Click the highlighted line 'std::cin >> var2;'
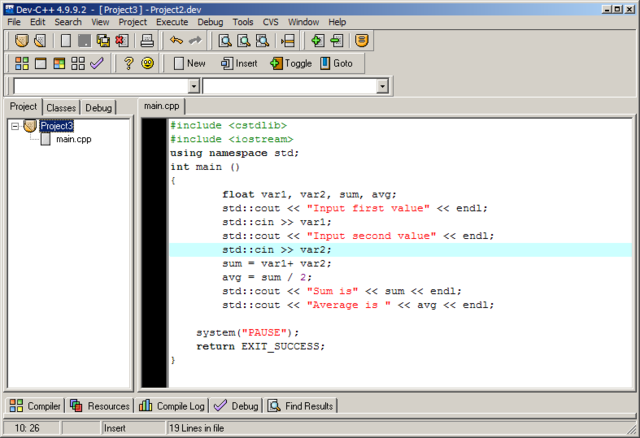This screenshot has height=438, width=640. click(400, 250)
